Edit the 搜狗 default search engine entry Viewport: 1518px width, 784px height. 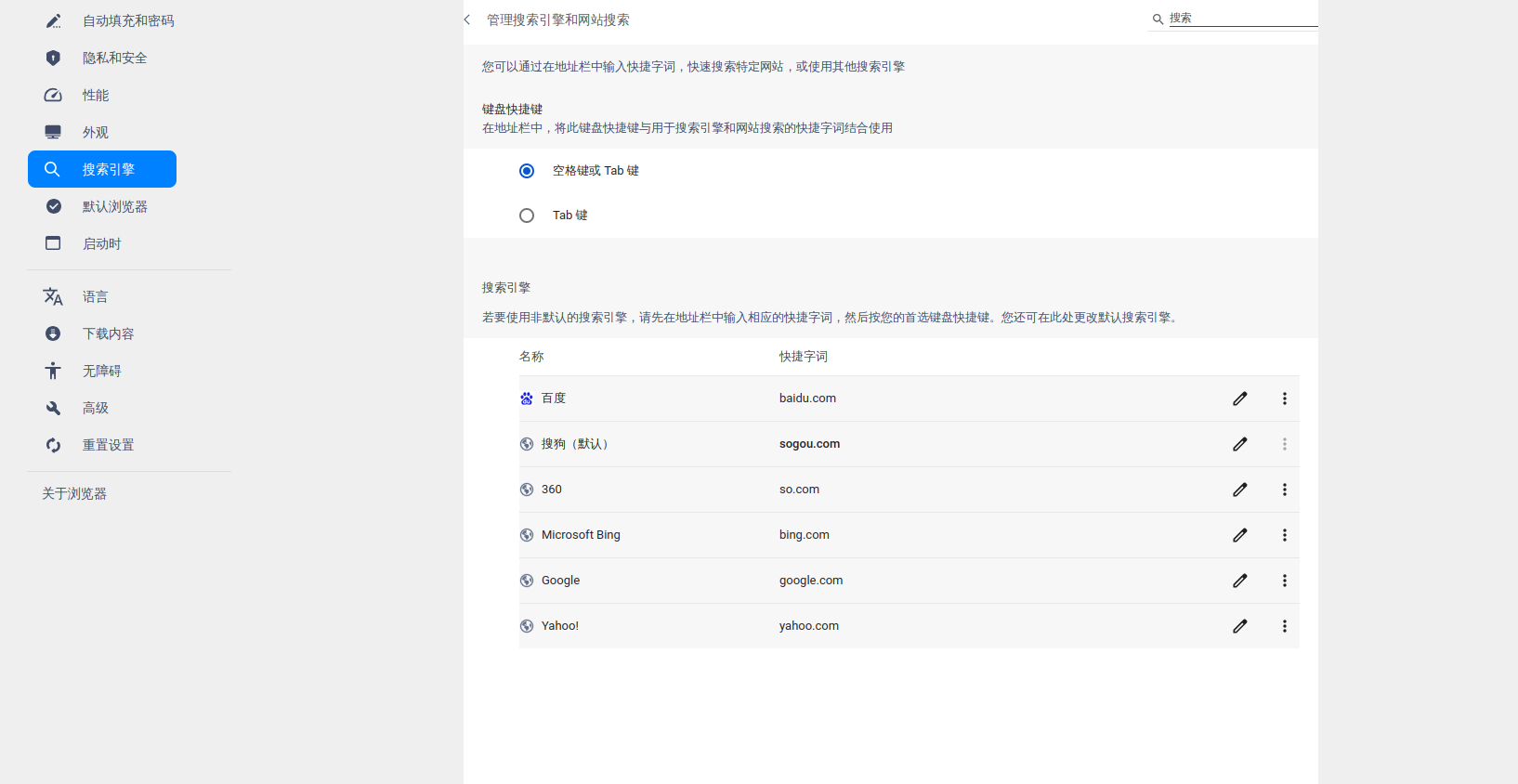pos(1240,444)
